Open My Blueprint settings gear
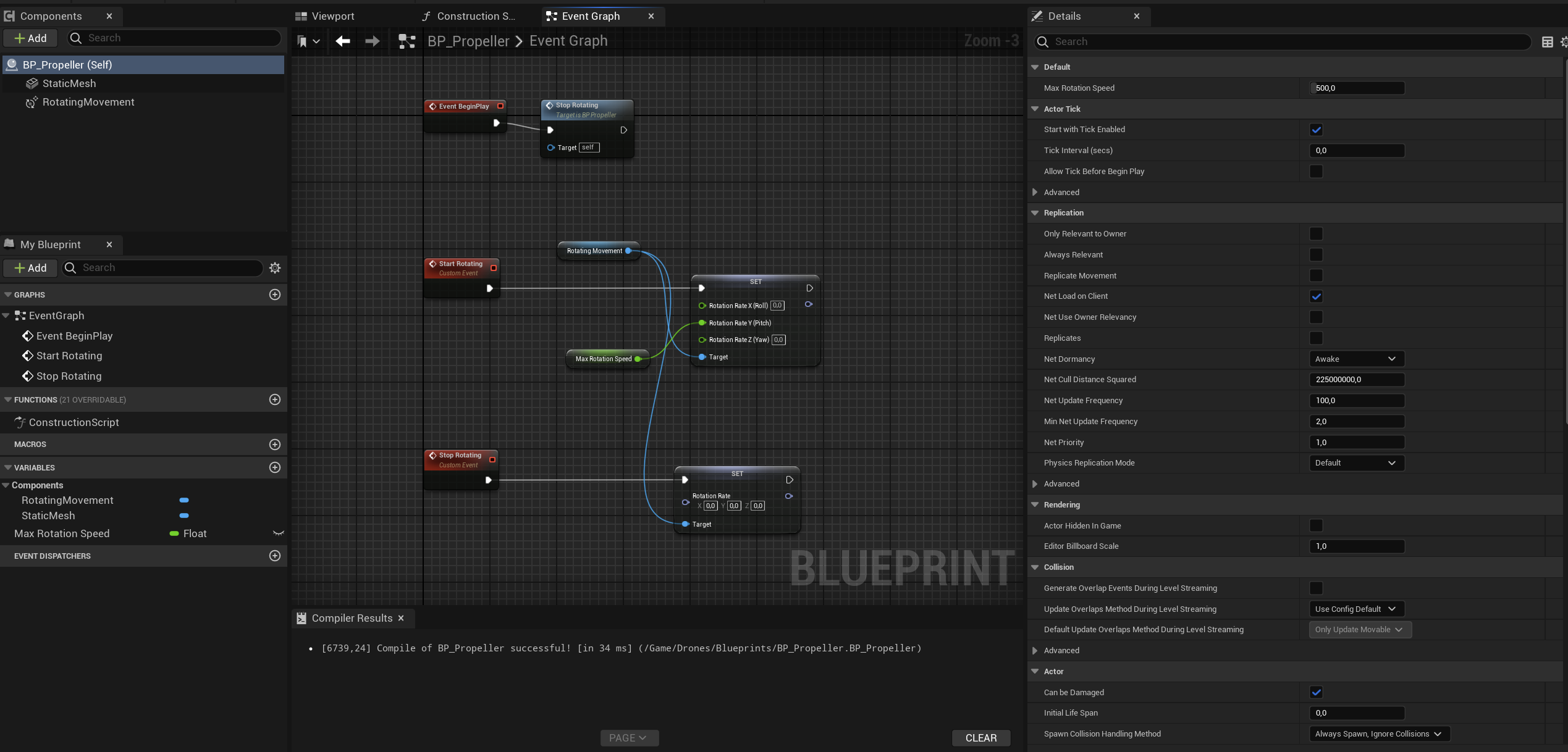 pyautogui.click(x=275, y=268)
